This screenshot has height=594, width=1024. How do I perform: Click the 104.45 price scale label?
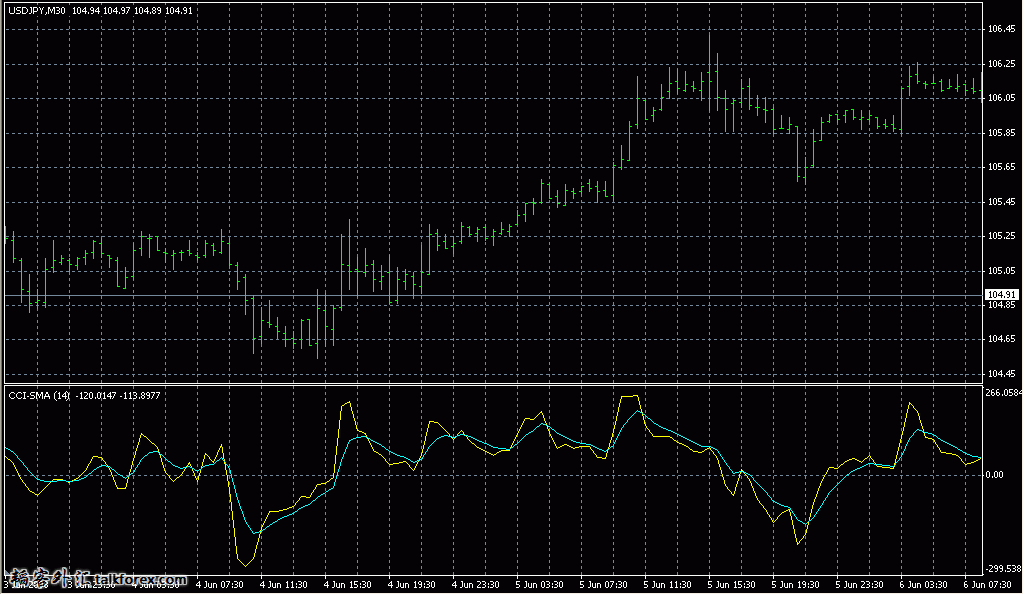pyautogui.click(x=1001, y=374)
